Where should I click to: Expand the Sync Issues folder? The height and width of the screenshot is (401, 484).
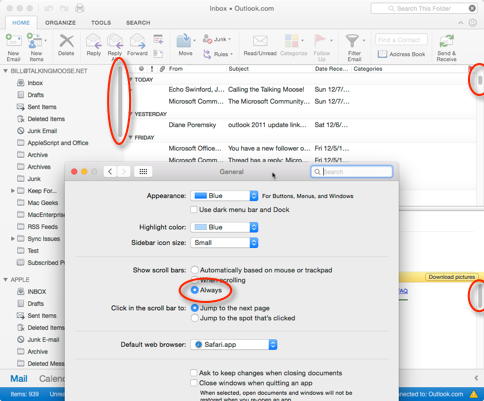[13, 239]
